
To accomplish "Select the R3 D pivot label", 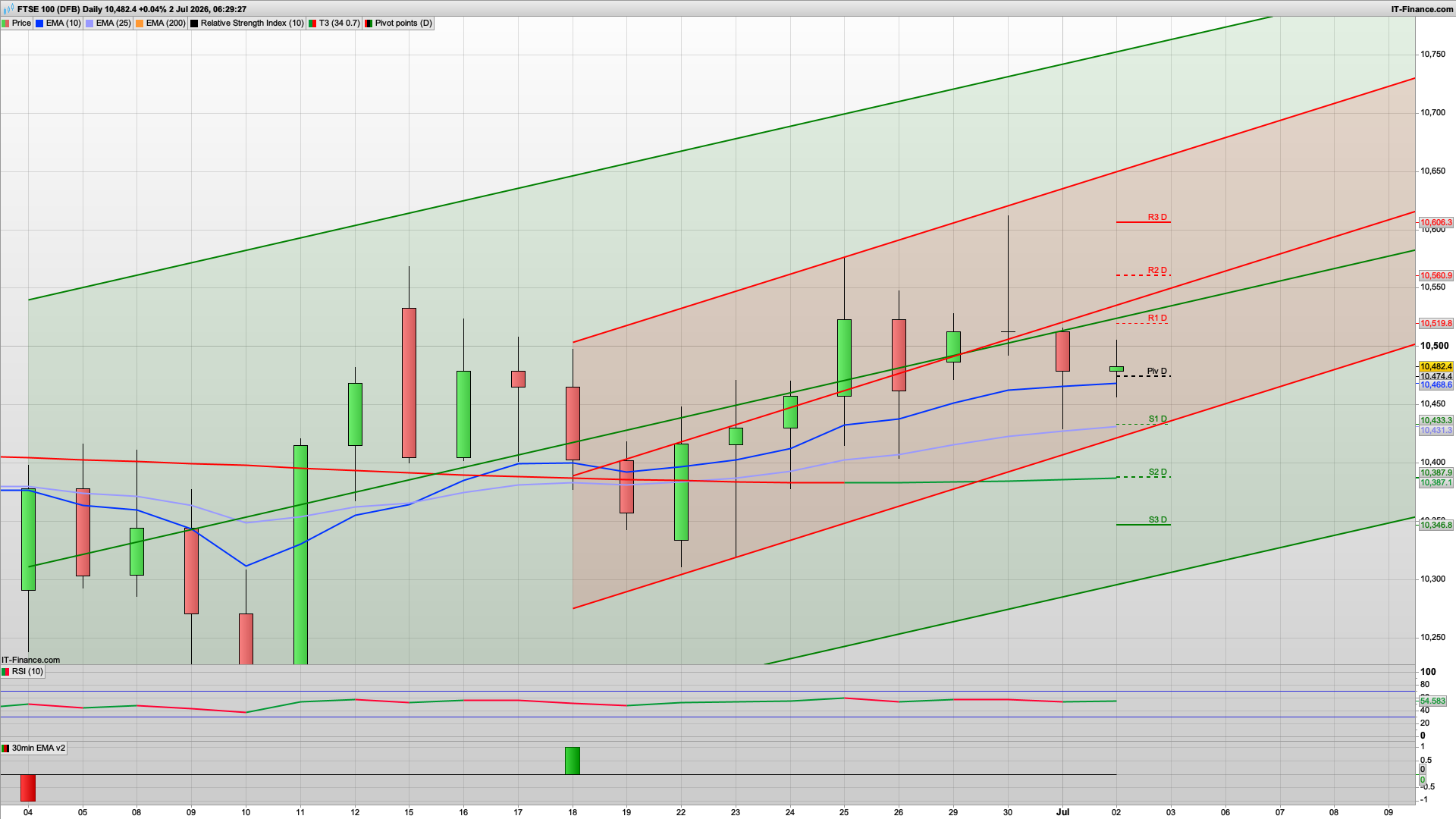I will [x=1157, y=217].
